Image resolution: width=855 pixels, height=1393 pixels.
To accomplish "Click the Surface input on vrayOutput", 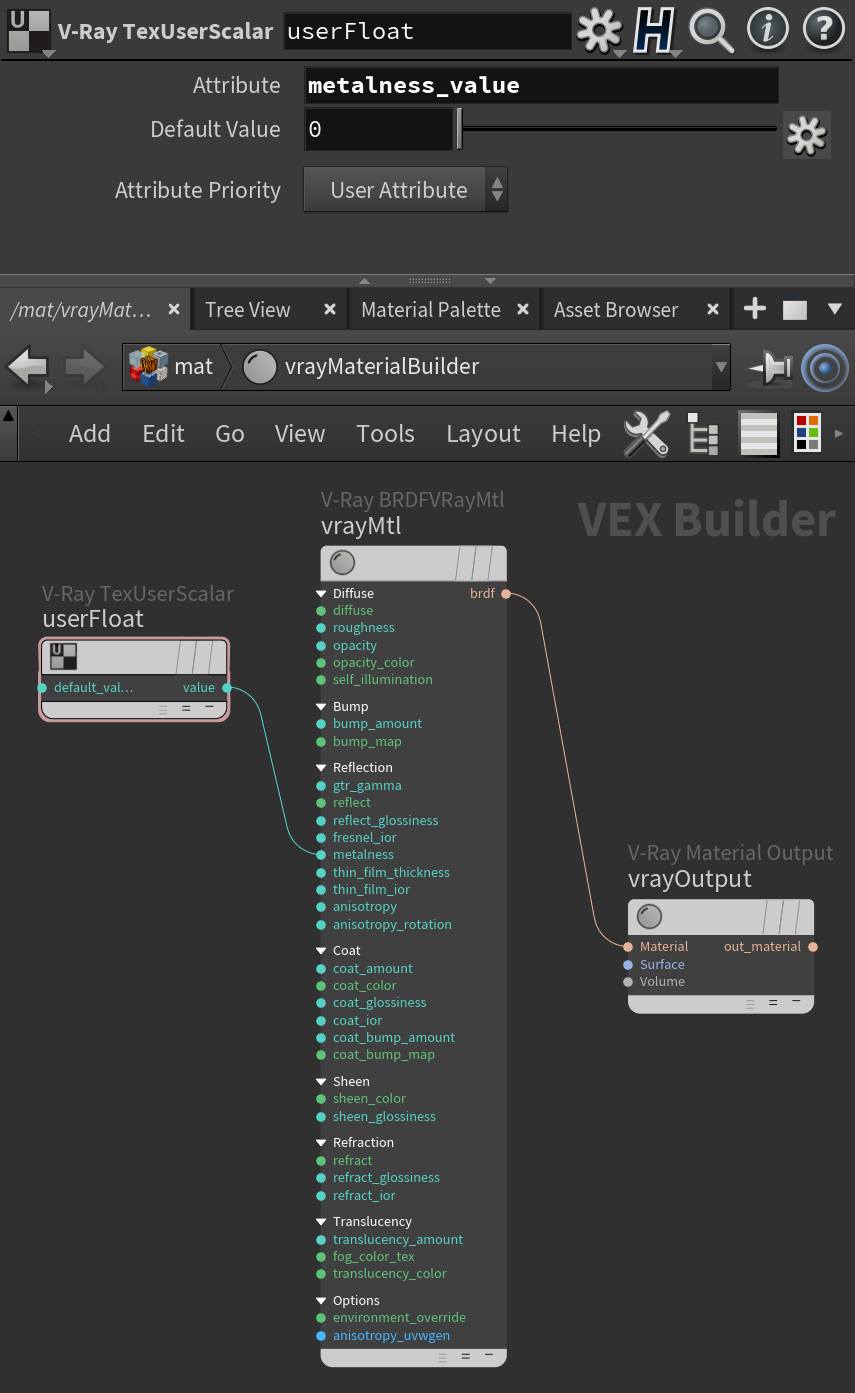I will point(628,965).
